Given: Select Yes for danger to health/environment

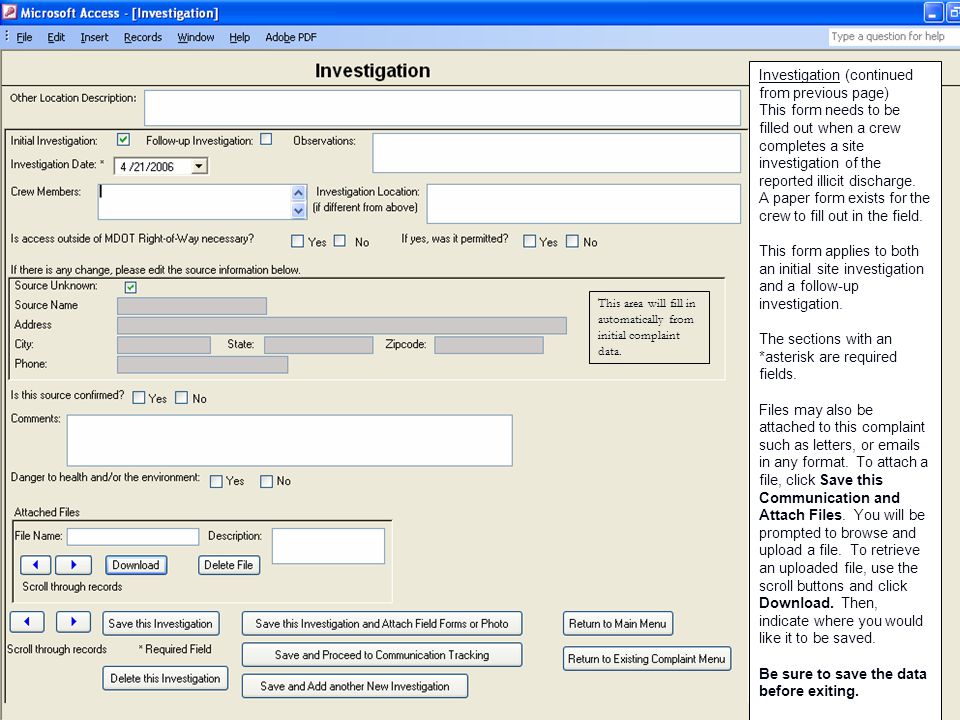Looking at the screenshot, I should coord(216,481).
